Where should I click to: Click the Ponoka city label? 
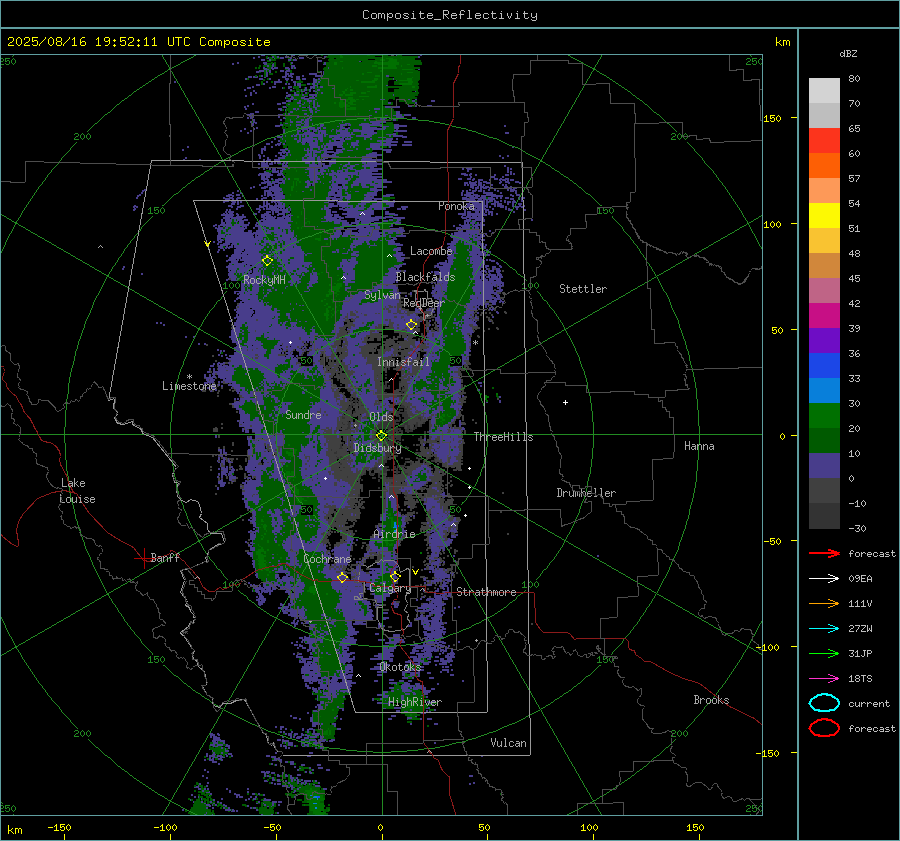pyautogui.click(x=456, y=206)
